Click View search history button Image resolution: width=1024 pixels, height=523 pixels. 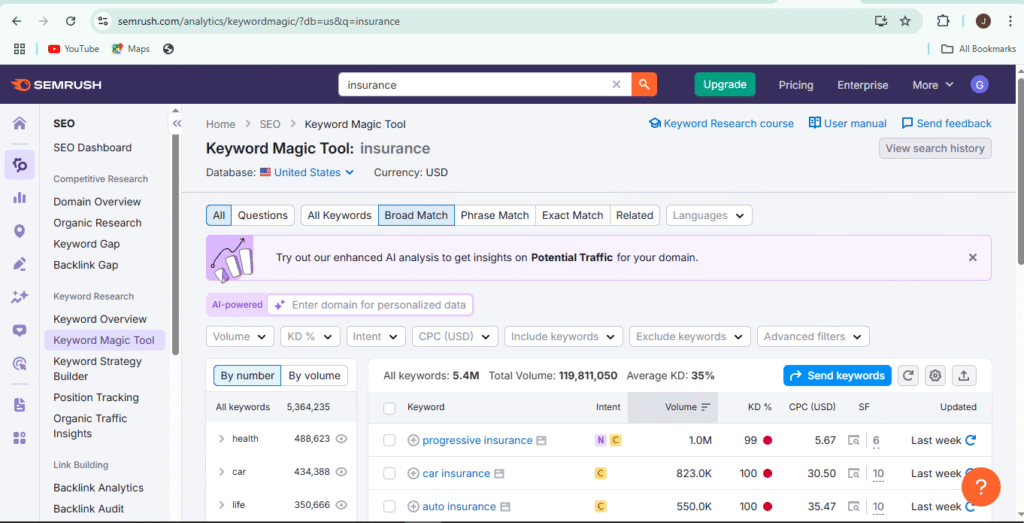pyautogui.click(x=935, y=148)
